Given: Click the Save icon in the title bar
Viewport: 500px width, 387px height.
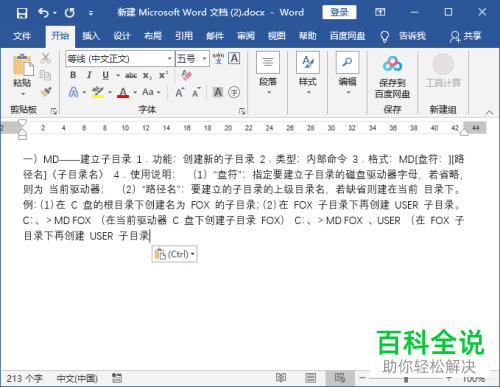Looking at the screenshot, I should [x=22, y=13].
